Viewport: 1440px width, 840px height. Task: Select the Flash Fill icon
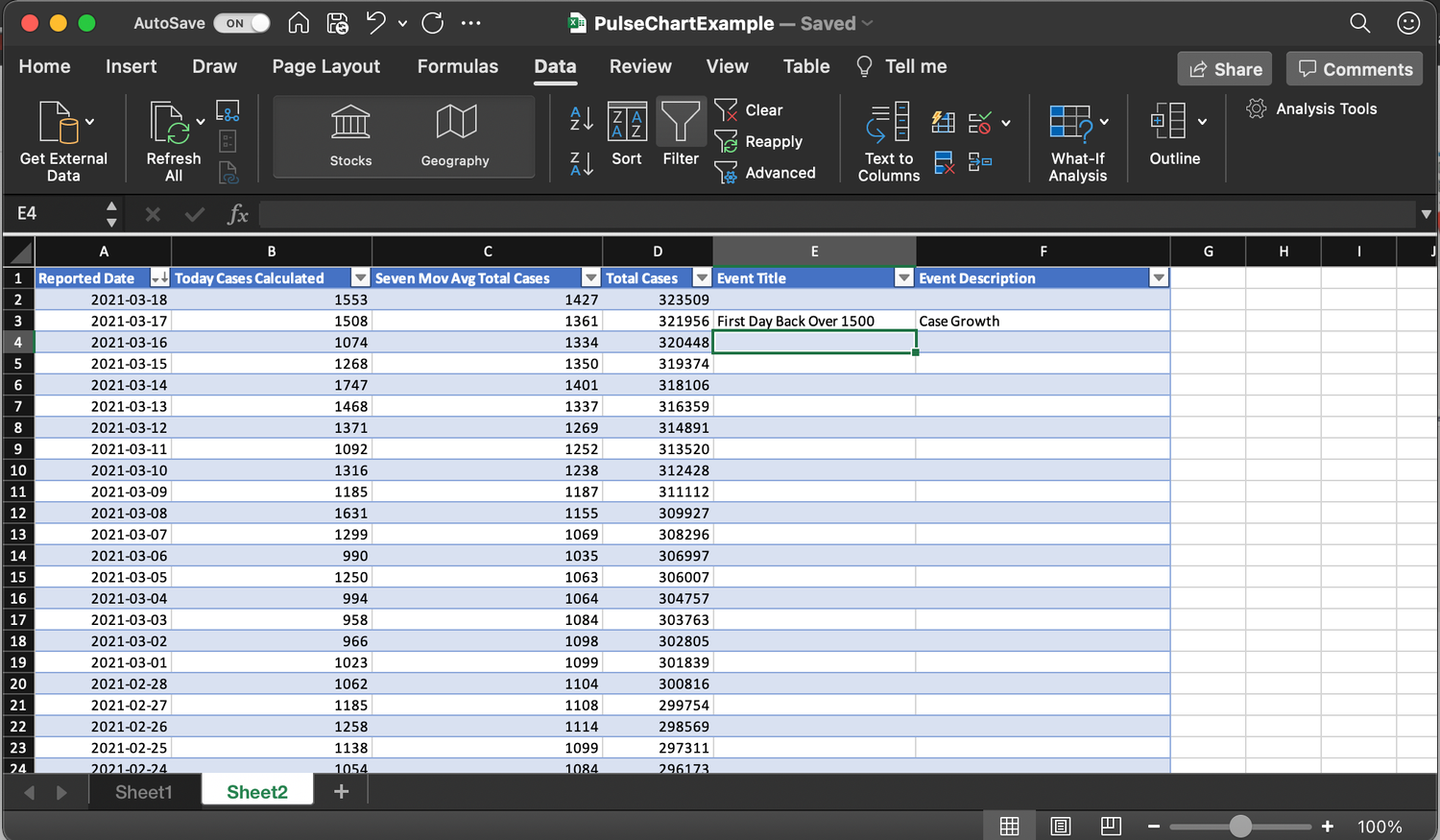944,122
